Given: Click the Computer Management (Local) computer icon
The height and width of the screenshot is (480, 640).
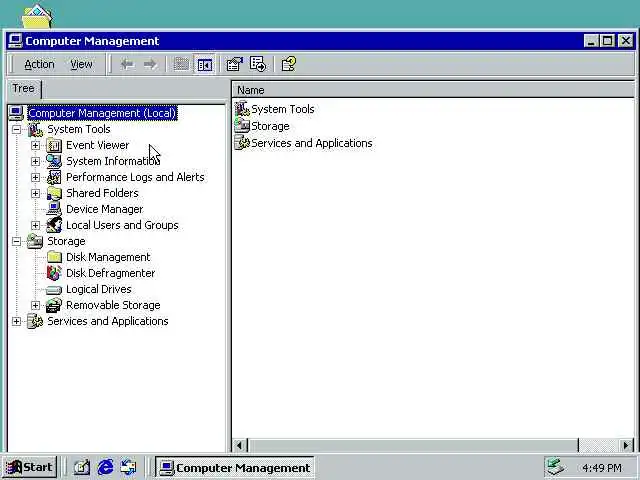Looking at the screenshot, I should tap(16, 113).
